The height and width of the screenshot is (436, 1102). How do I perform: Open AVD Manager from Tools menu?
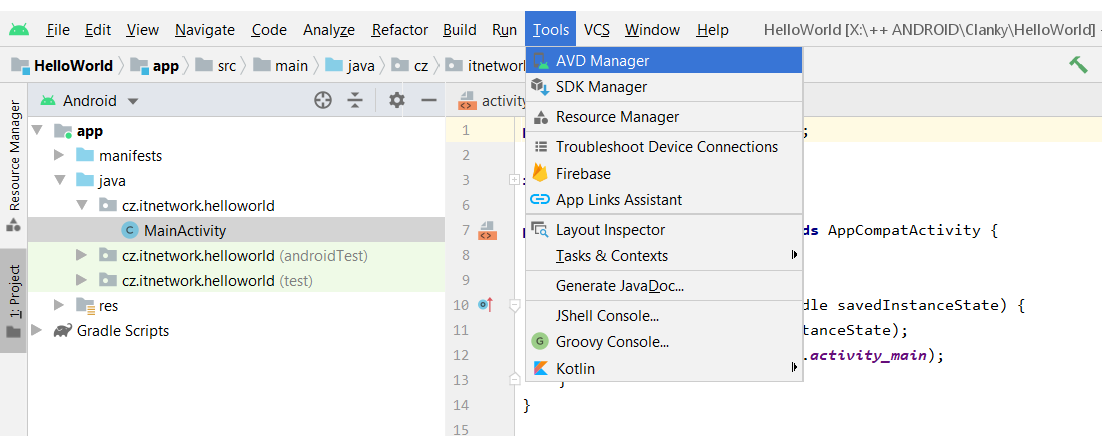[602, 61]
